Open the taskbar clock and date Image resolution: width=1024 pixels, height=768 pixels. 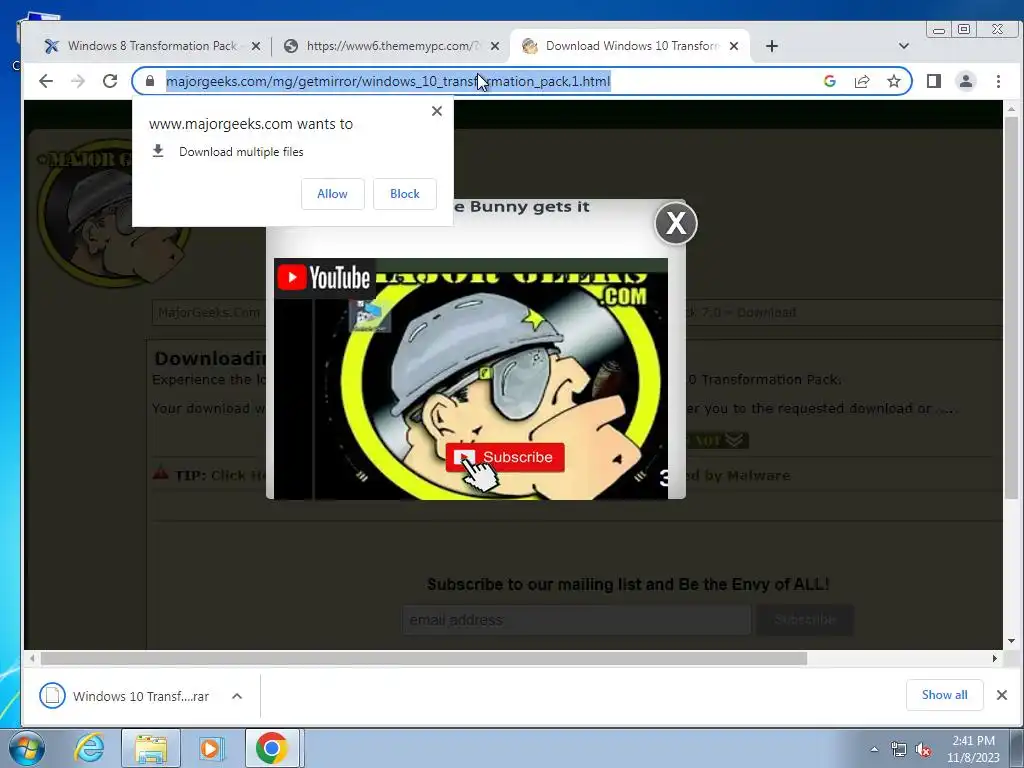(x=973, y=749)
